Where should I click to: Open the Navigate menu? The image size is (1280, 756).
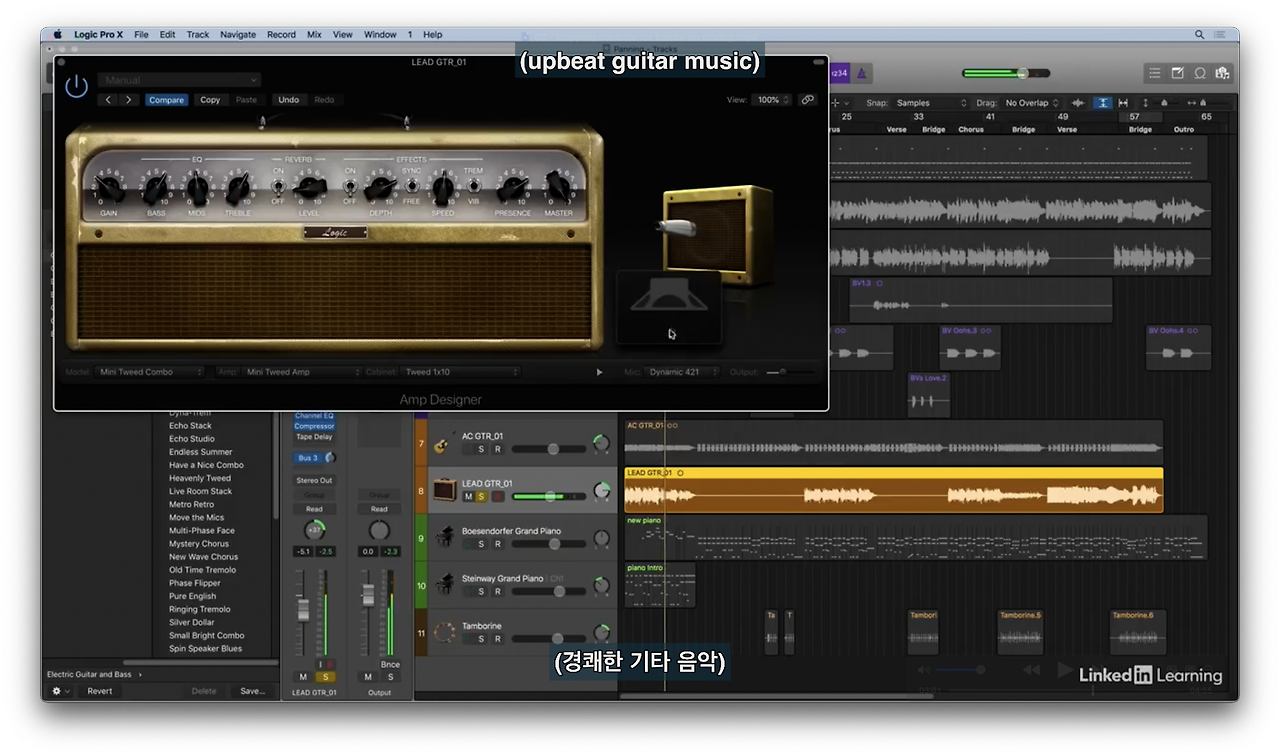pos(238,34)
